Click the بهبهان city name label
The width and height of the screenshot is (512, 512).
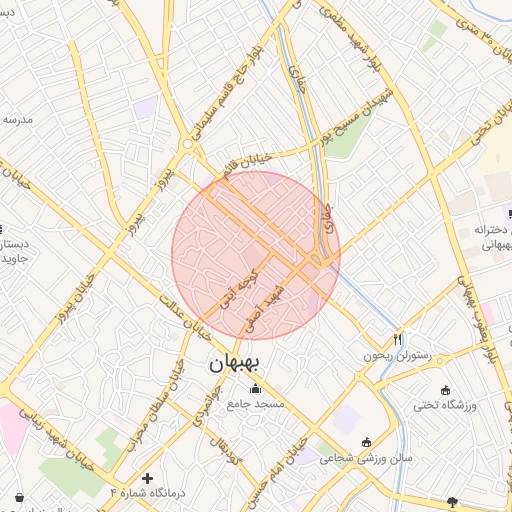pyautogui.click(x=234, y=364)
